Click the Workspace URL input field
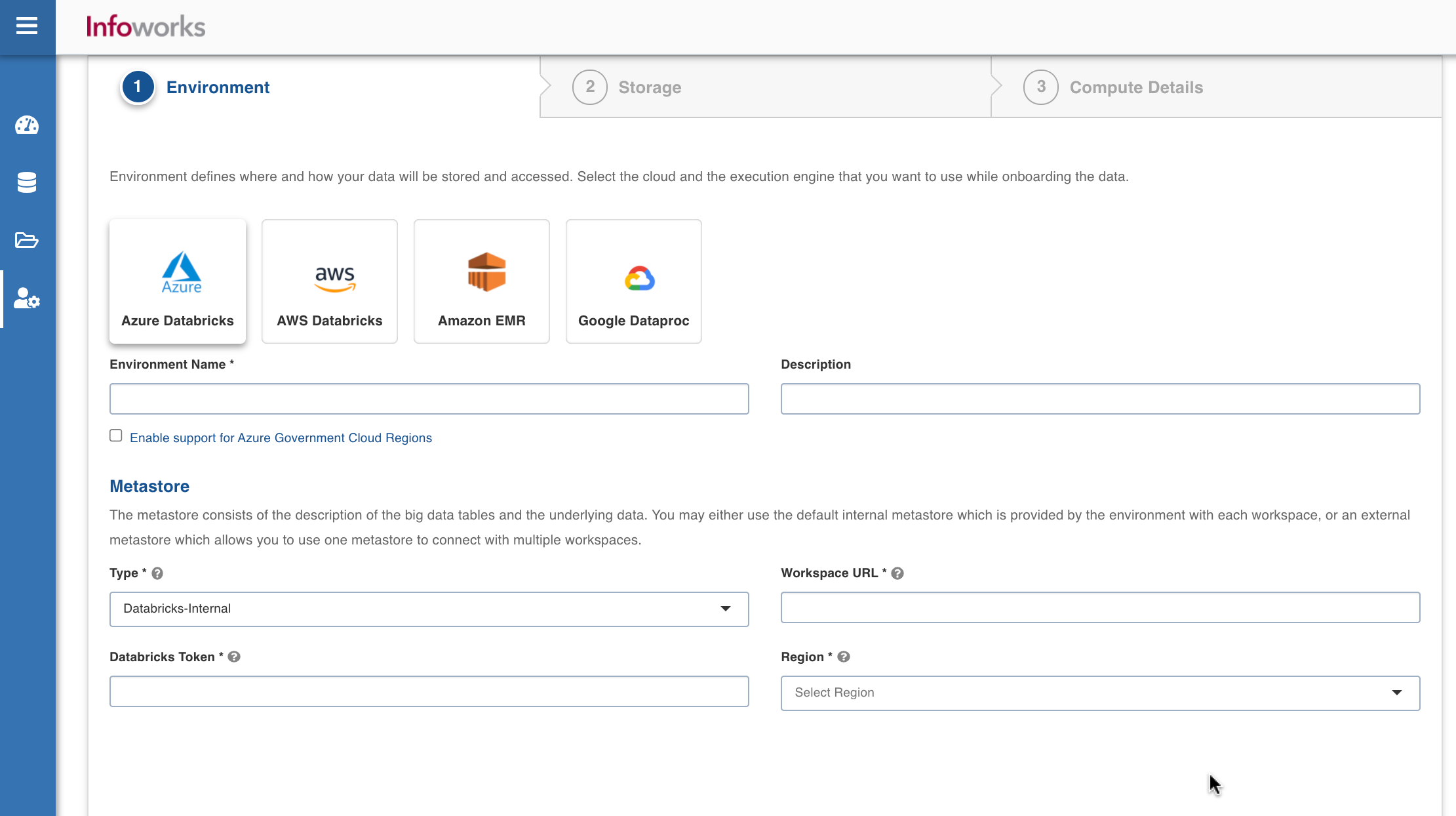1456x816 pixels. point(1100,607)
